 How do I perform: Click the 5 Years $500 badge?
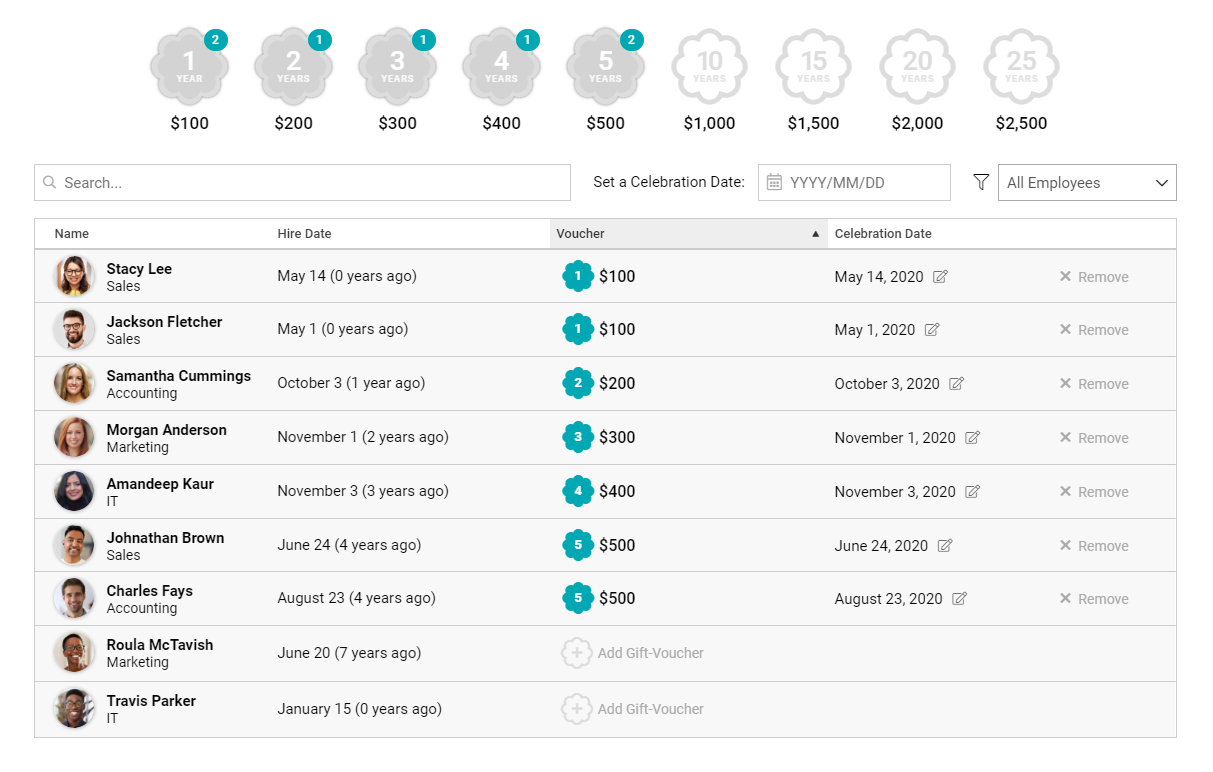(x=605, y=68)
